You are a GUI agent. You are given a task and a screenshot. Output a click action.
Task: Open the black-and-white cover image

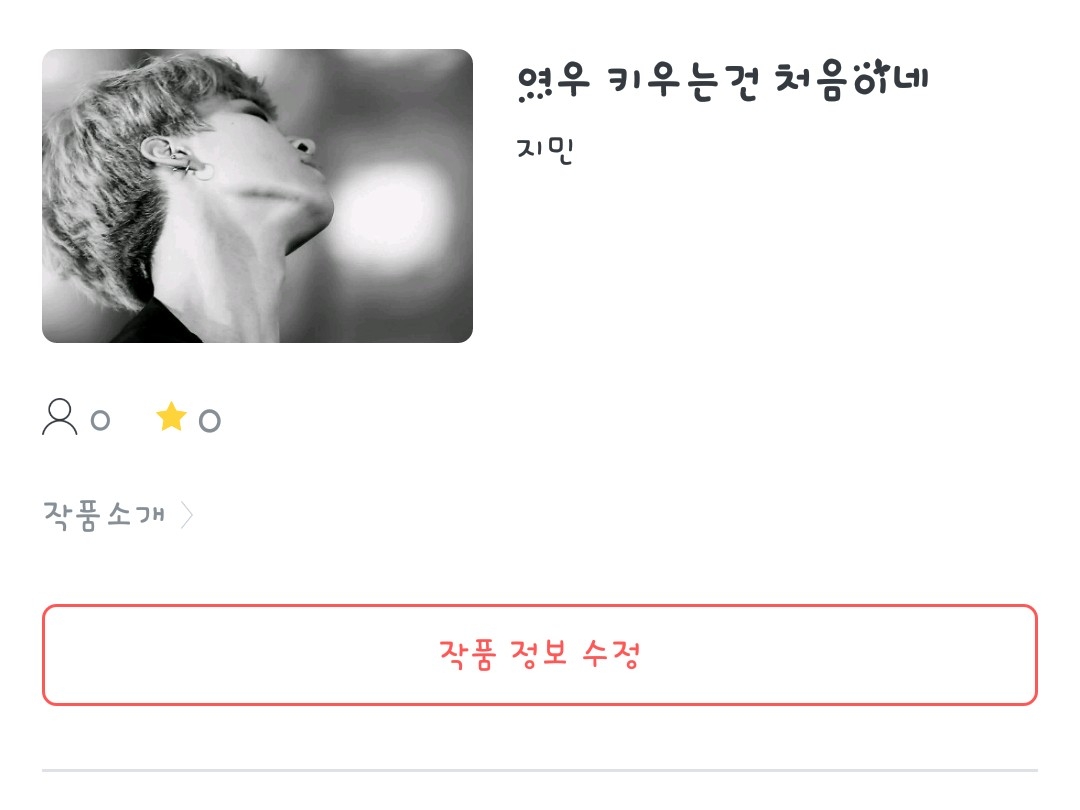pos(258,196)
